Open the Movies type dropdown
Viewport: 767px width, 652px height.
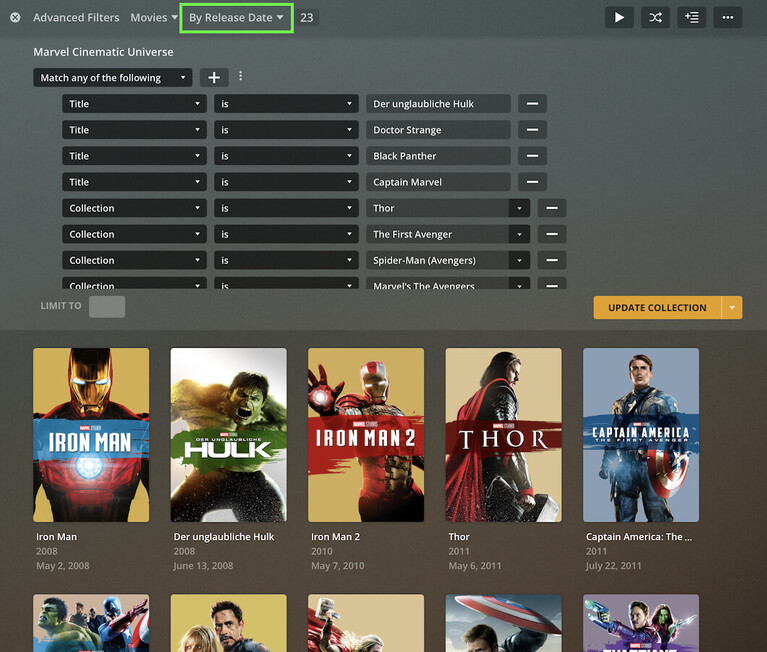[154, 18]
